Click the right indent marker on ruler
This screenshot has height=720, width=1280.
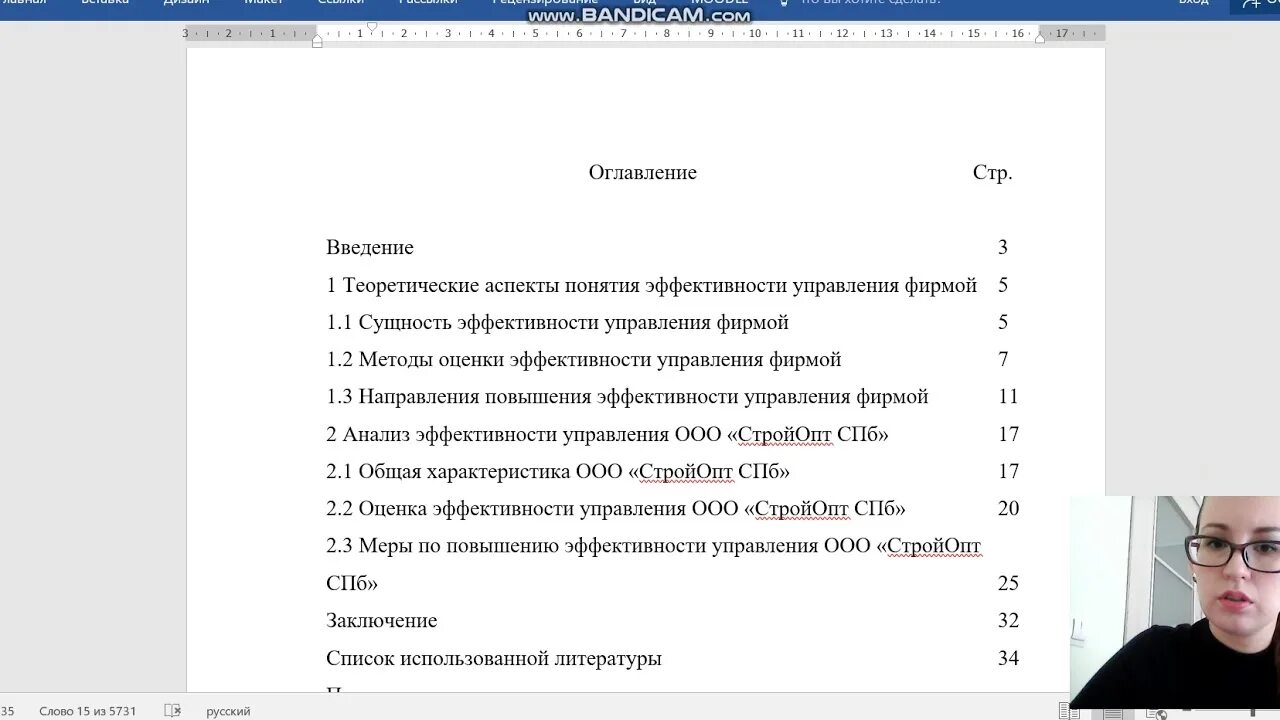click(1040, 37)
